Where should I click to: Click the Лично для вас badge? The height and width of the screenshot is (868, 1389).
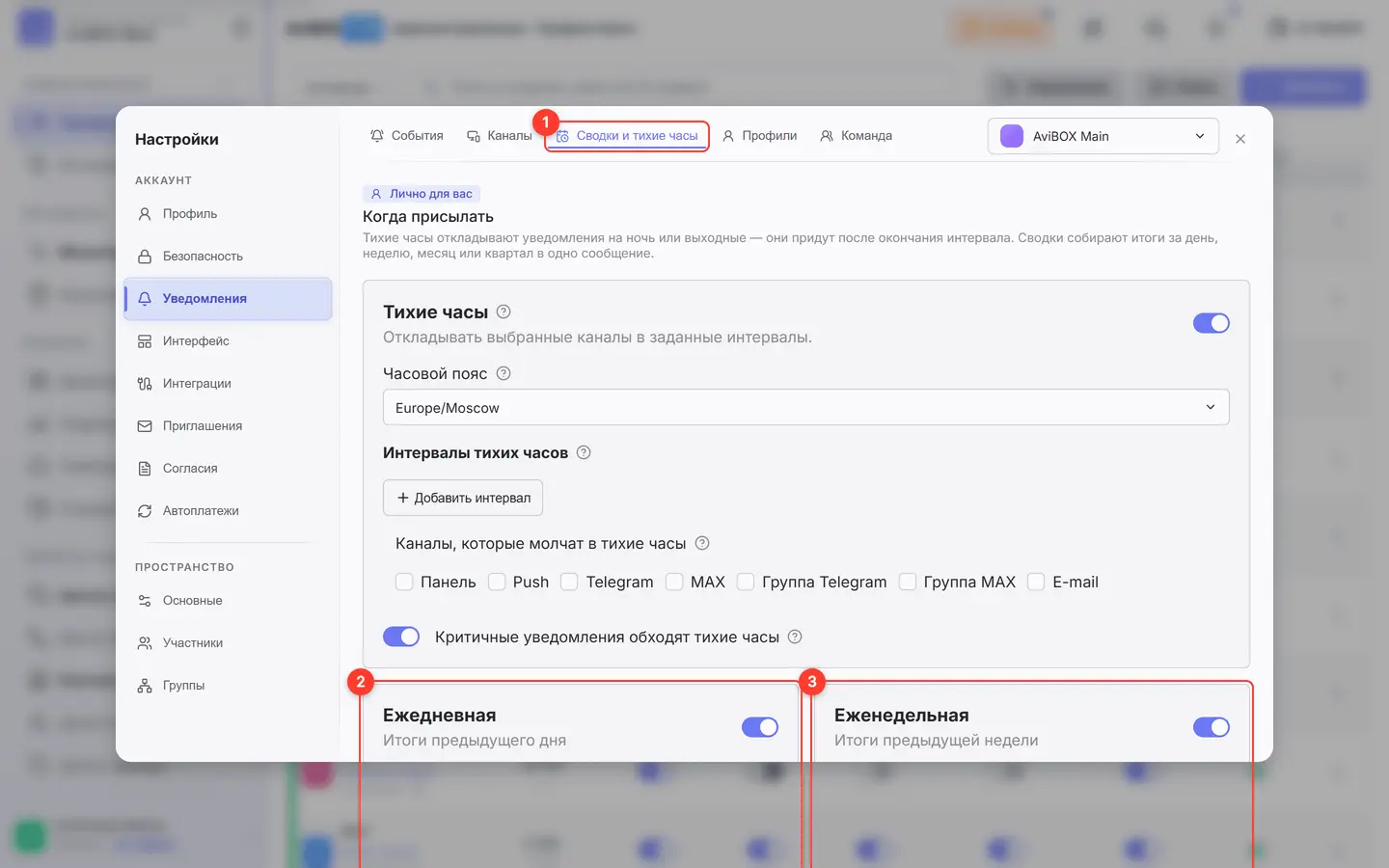pyautogui.click(x=422, y=194)
